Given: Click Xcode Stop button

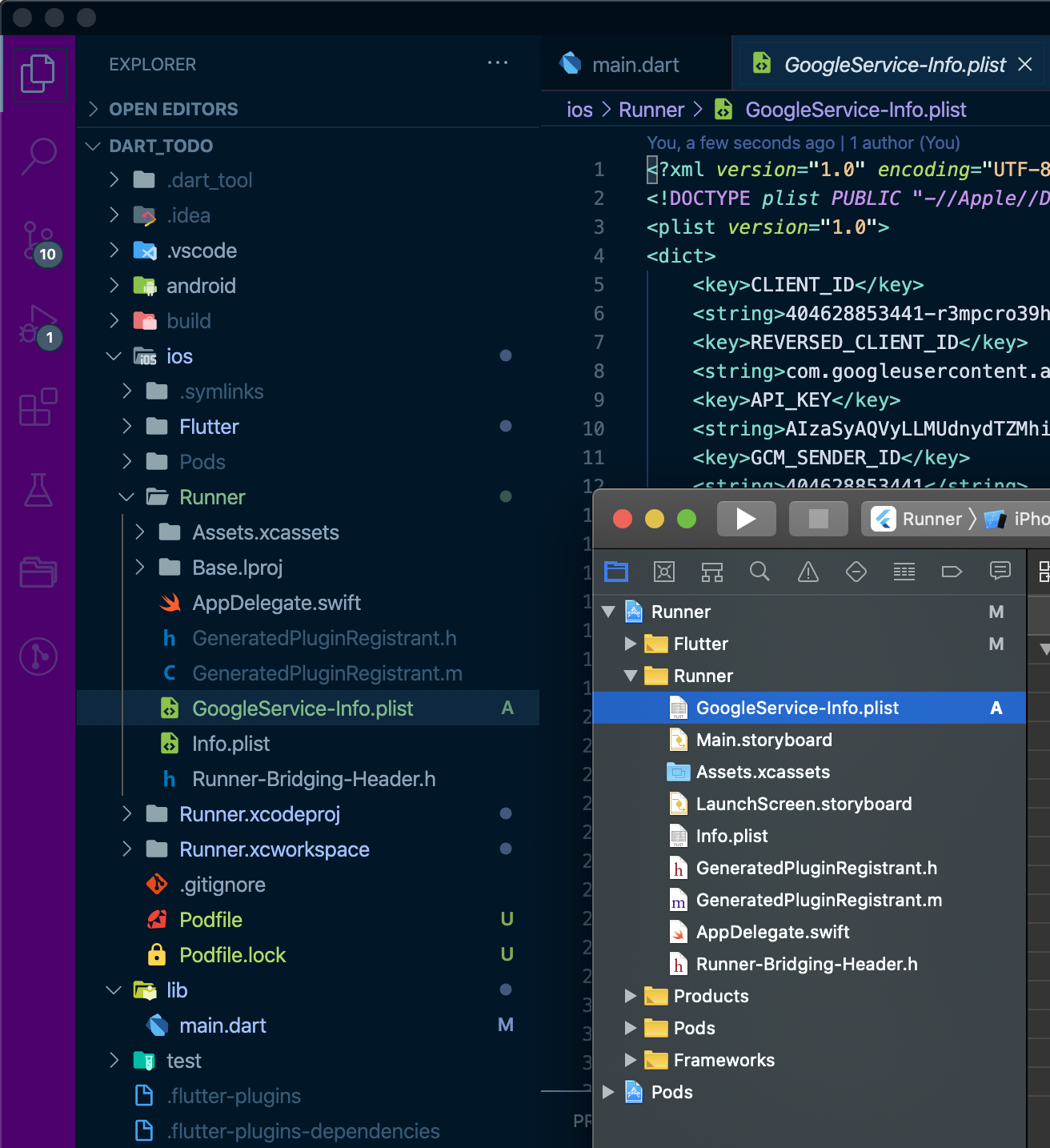Looking at the screenshot, I should point(818,519).
